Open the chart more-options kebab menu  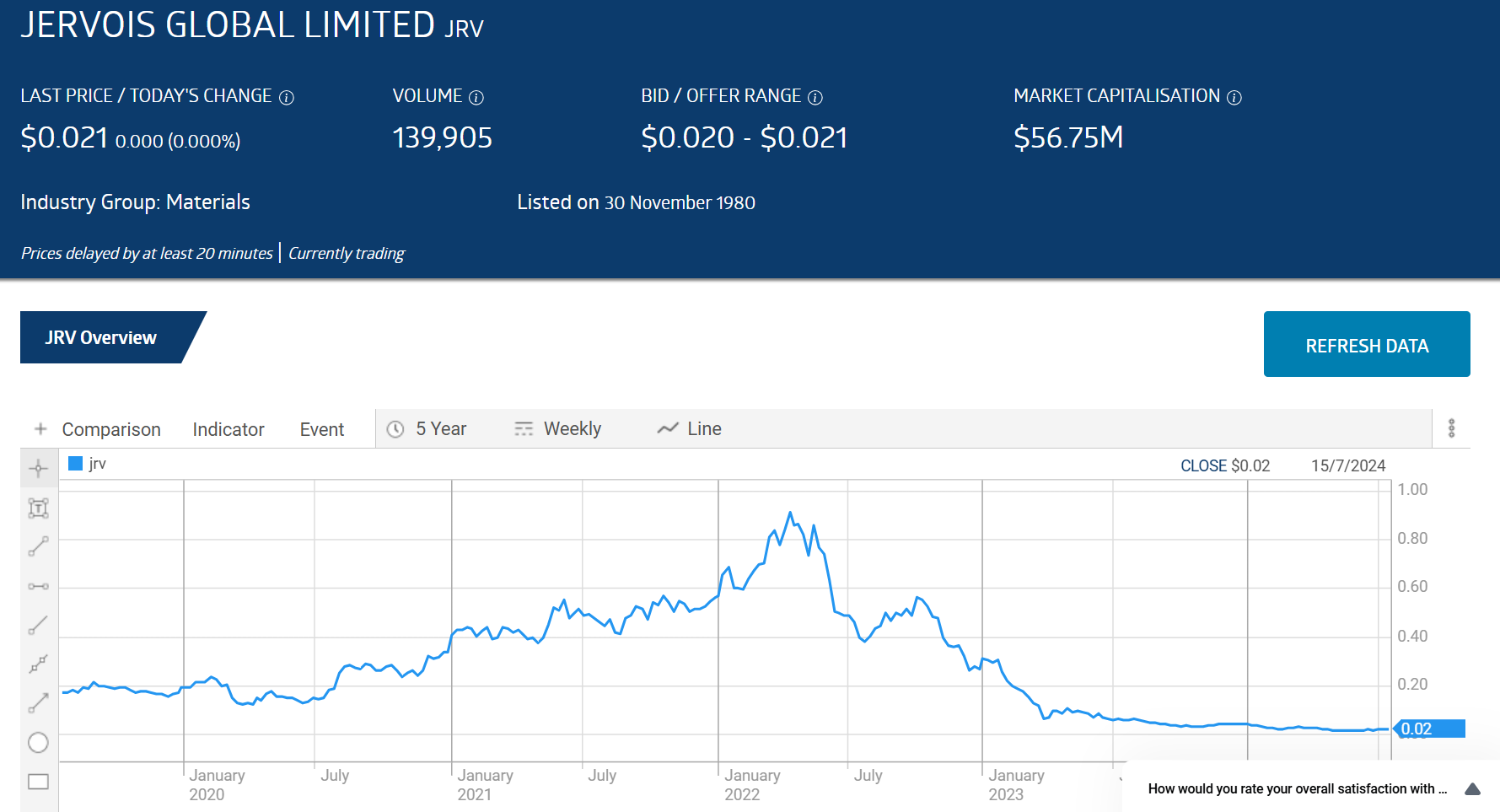(1451, 428)
